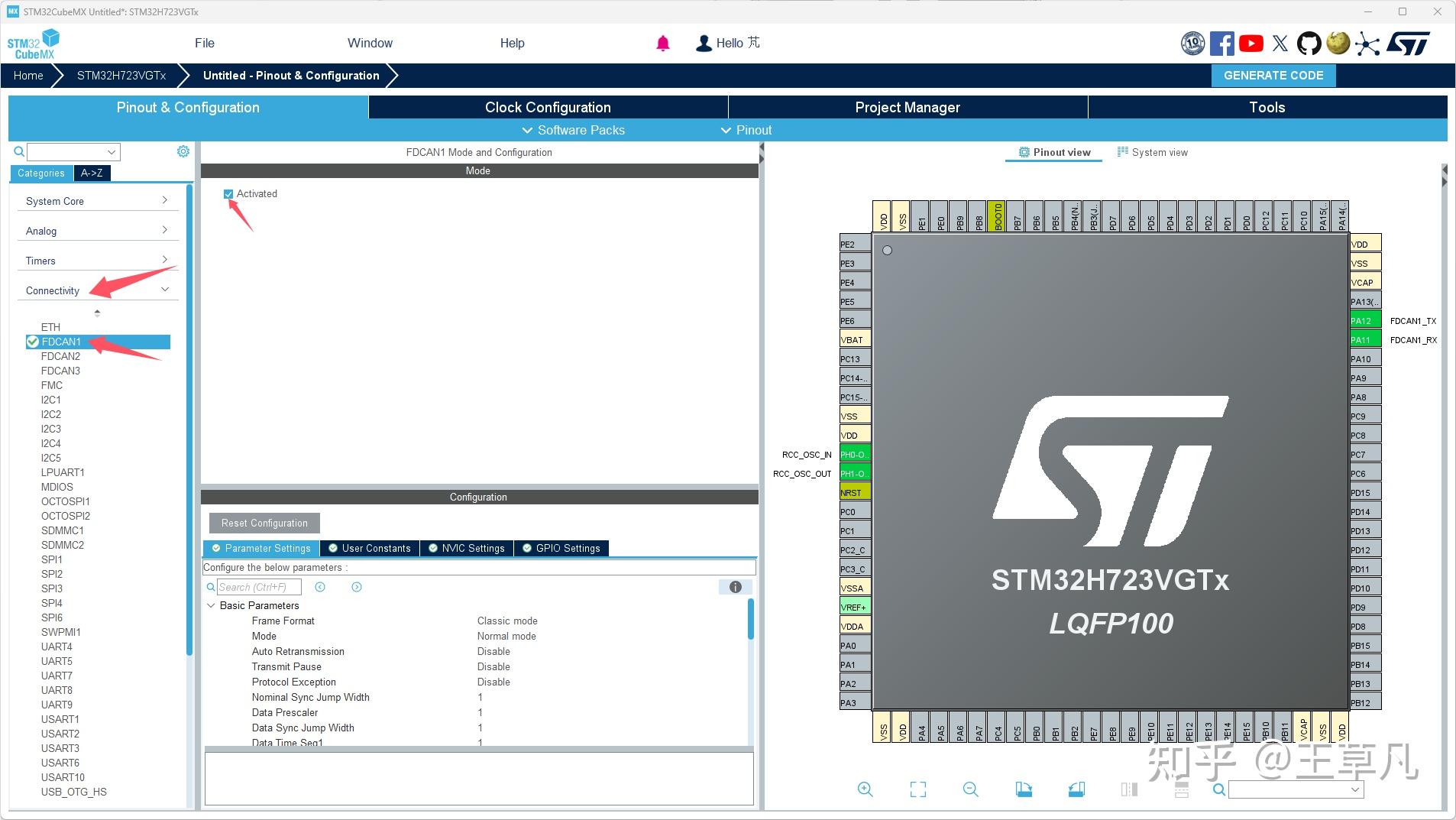1456x820 pixels.
Task: Zoom out of the pinout view
Action: pos(971,789)
